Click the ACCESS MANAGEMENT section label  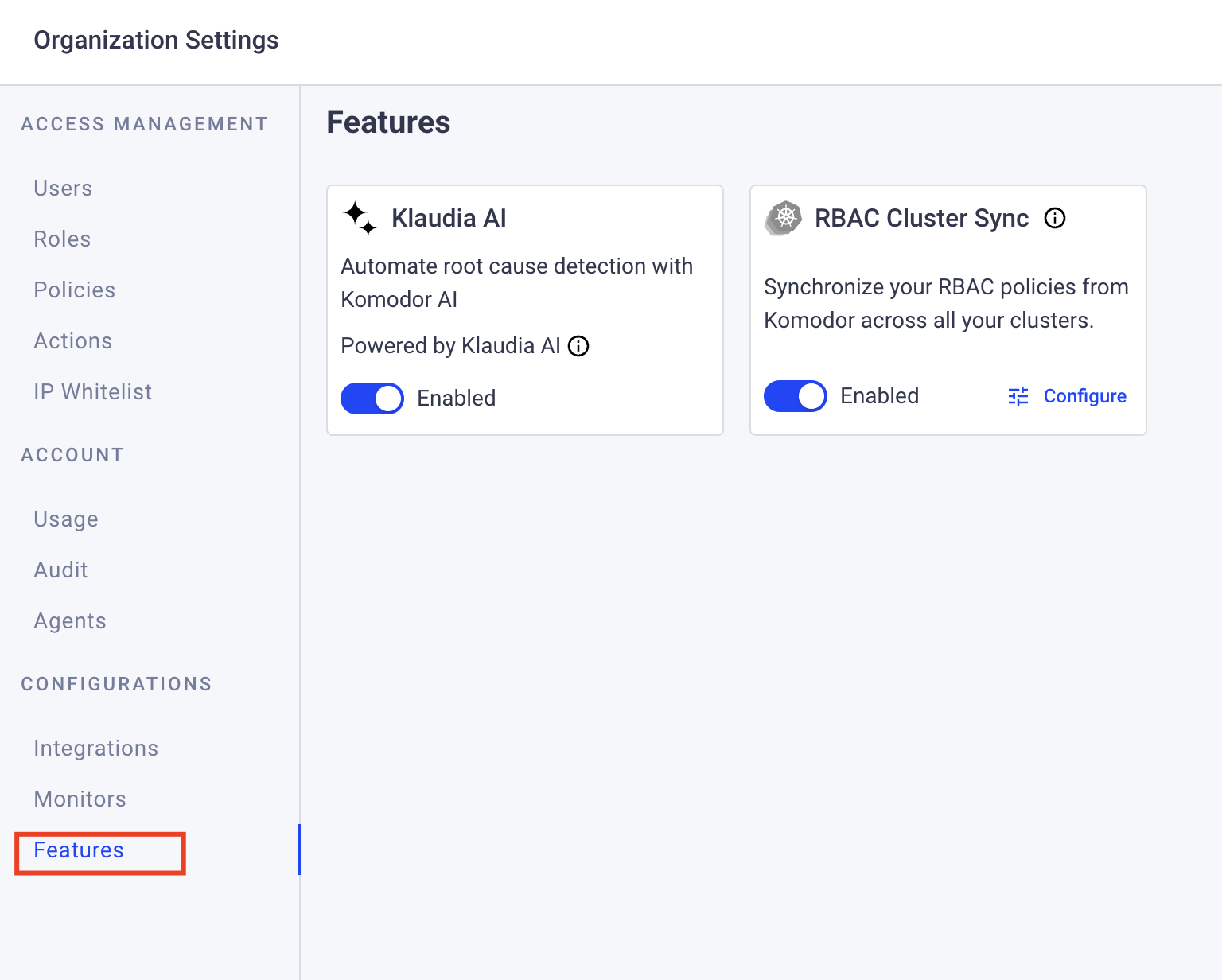pyautogui.click(x=144, y=124)
